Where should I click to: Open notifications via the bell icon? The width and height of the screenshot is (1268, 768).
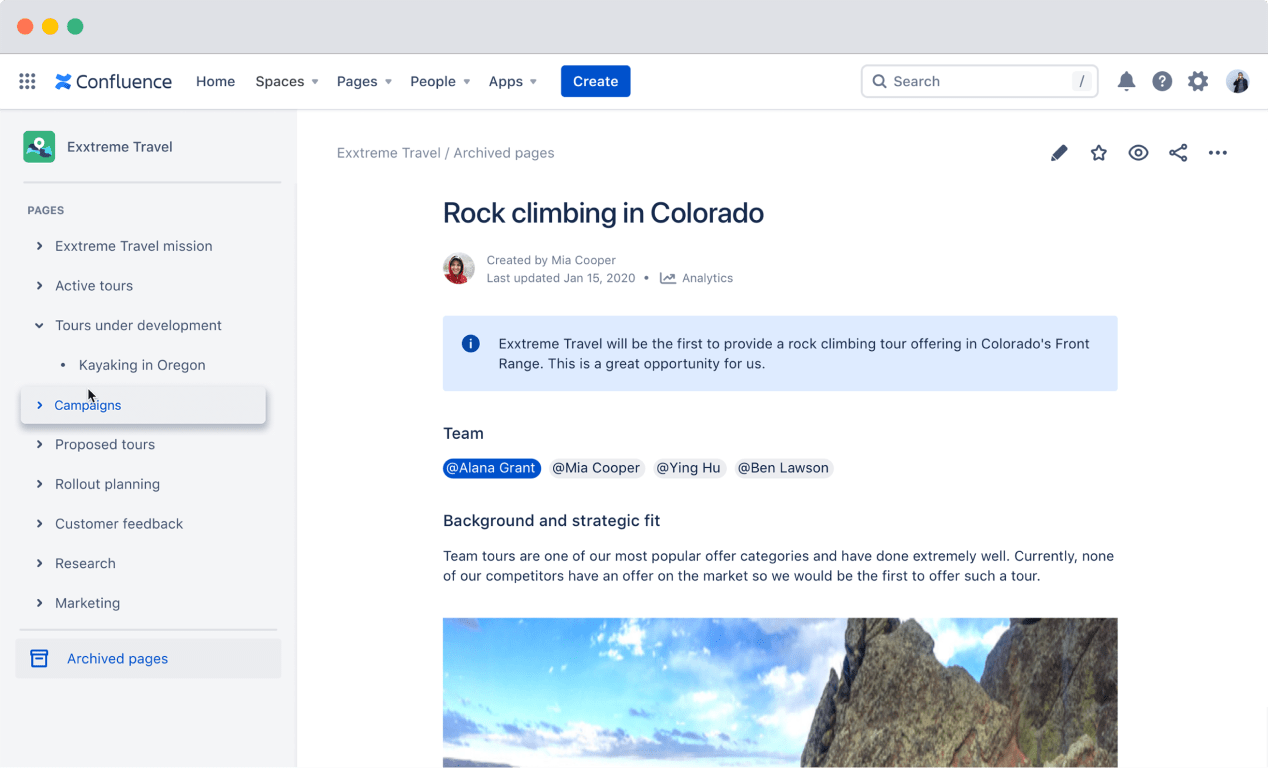point(1126,81)
